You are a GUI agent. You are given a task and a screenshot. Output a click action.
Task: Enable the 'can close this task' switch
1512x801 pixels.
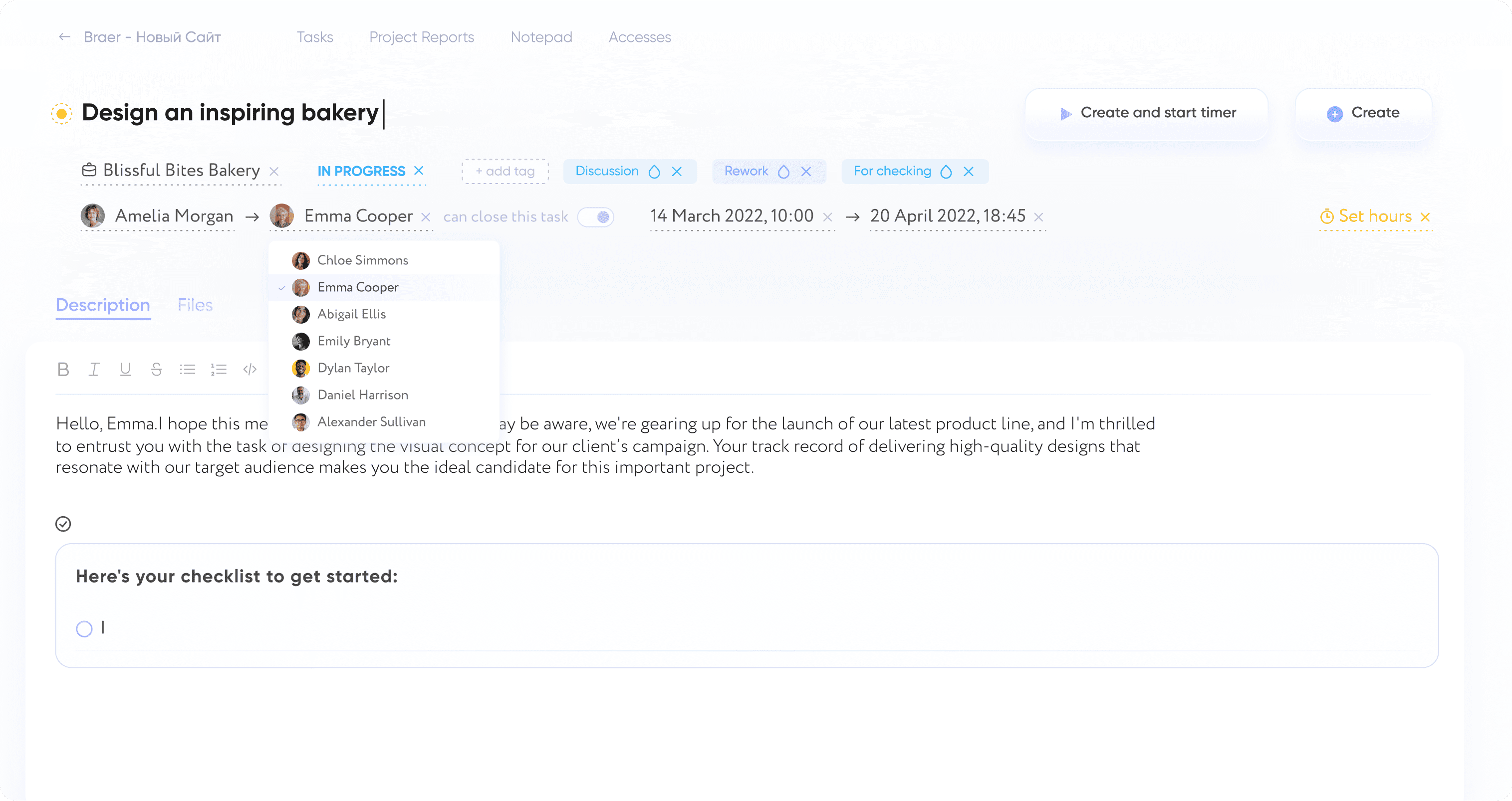click(x=596, y=216)
